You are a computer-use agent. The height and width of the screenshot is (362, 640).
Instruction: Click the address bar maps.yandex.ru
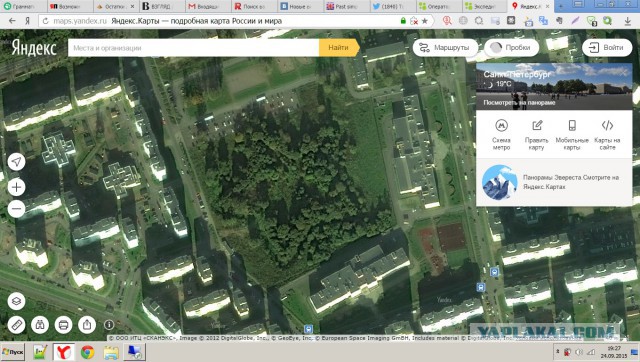(80, 21)
